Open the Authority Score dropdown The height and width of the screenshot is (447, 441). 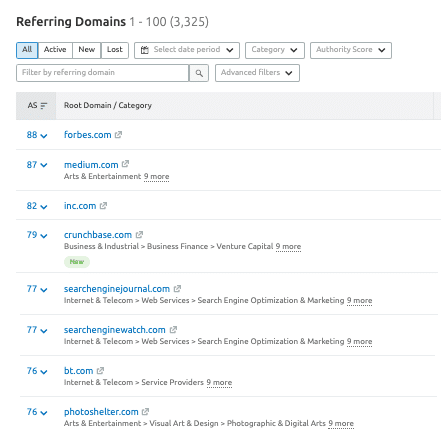click(351, 50)
